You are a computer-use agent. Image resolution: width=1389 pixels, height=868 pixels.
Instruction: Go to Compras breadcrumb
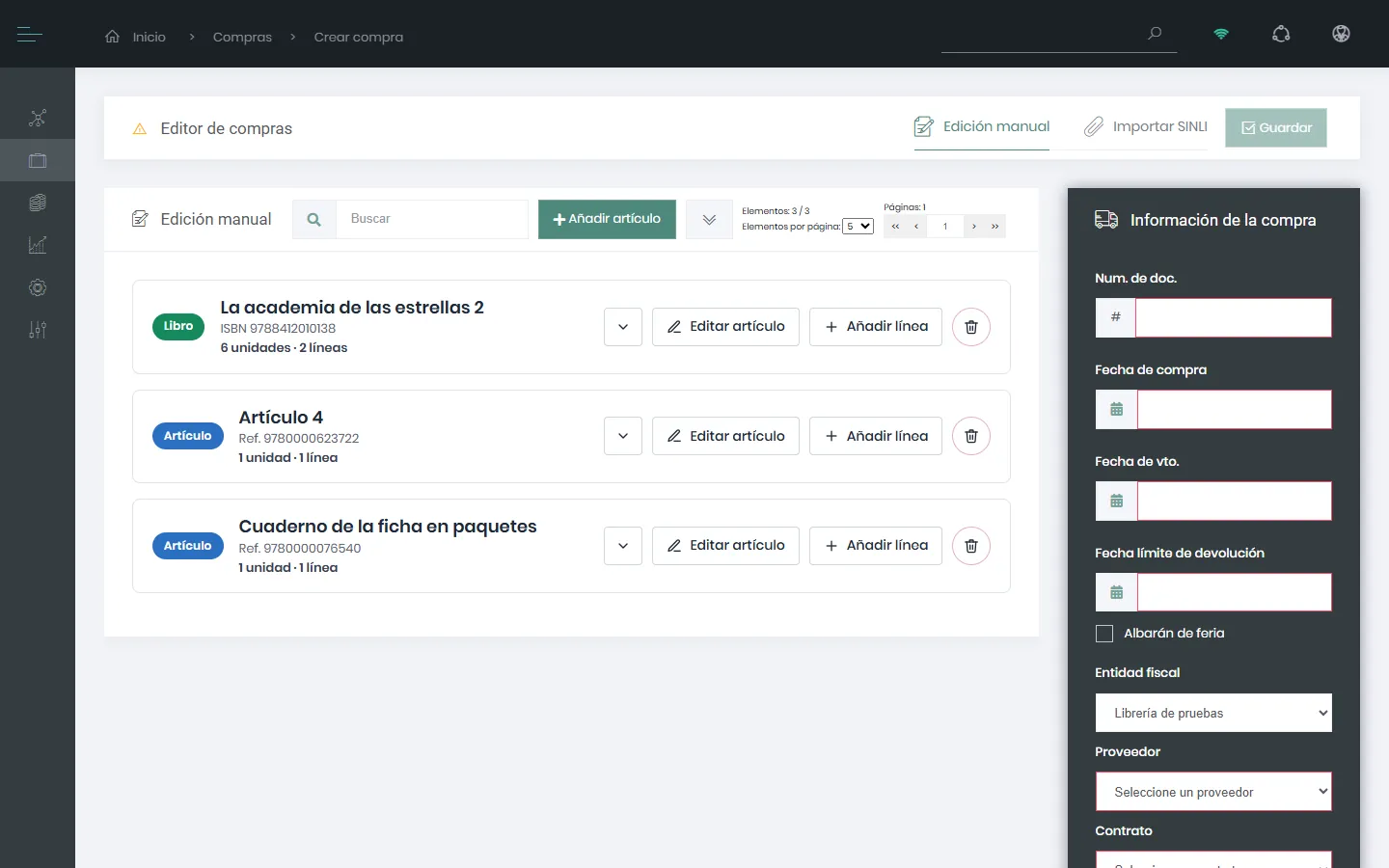pyautogui.click(x=242, y=37)
